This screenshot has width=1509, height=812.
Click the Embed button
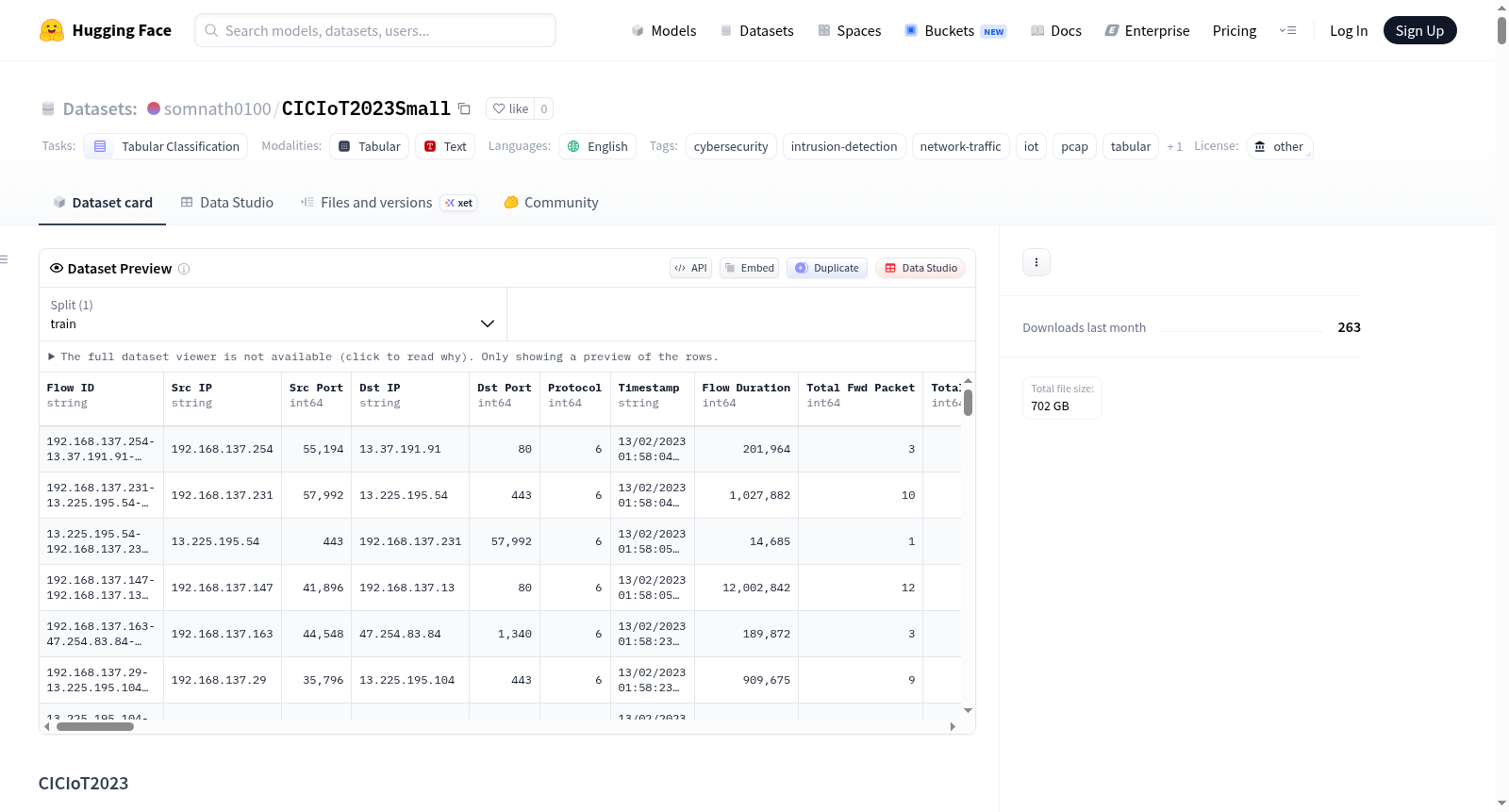pos(750,268)
